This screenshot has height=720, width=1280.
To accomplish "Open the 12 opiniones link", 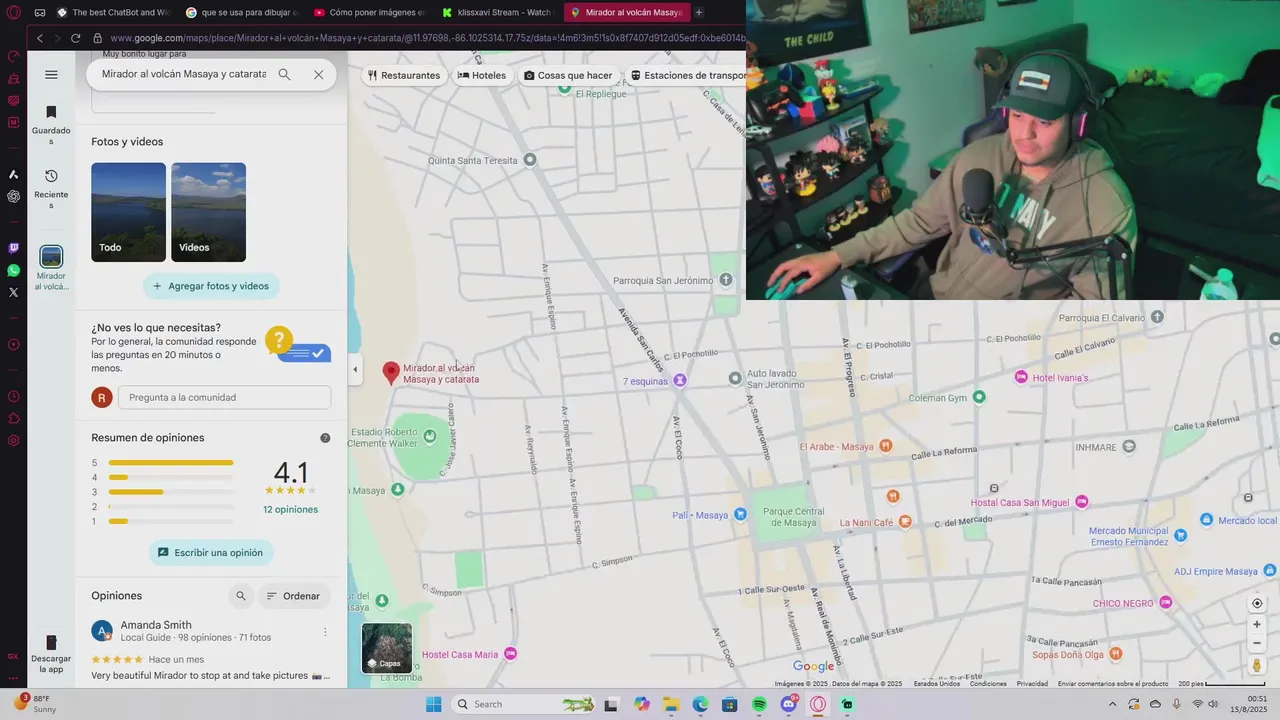I will (x=290, y=509).
